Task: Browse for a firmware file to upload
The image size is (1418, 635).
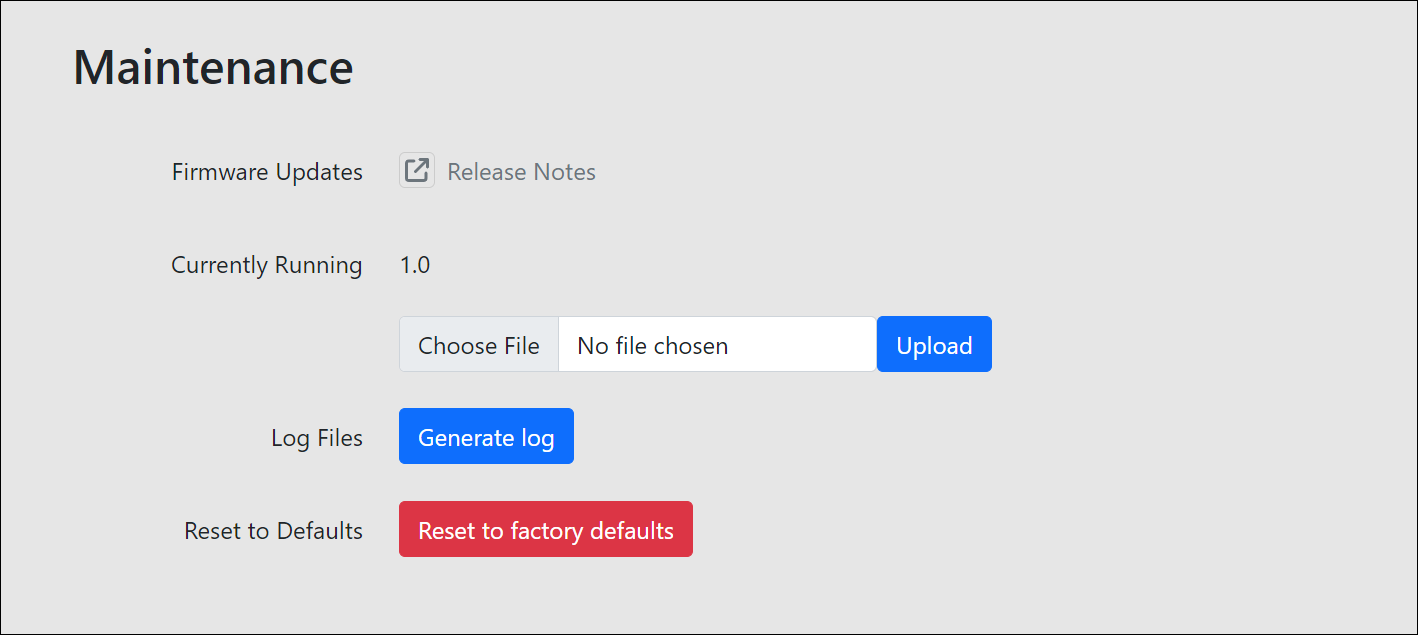Action: 478,345
